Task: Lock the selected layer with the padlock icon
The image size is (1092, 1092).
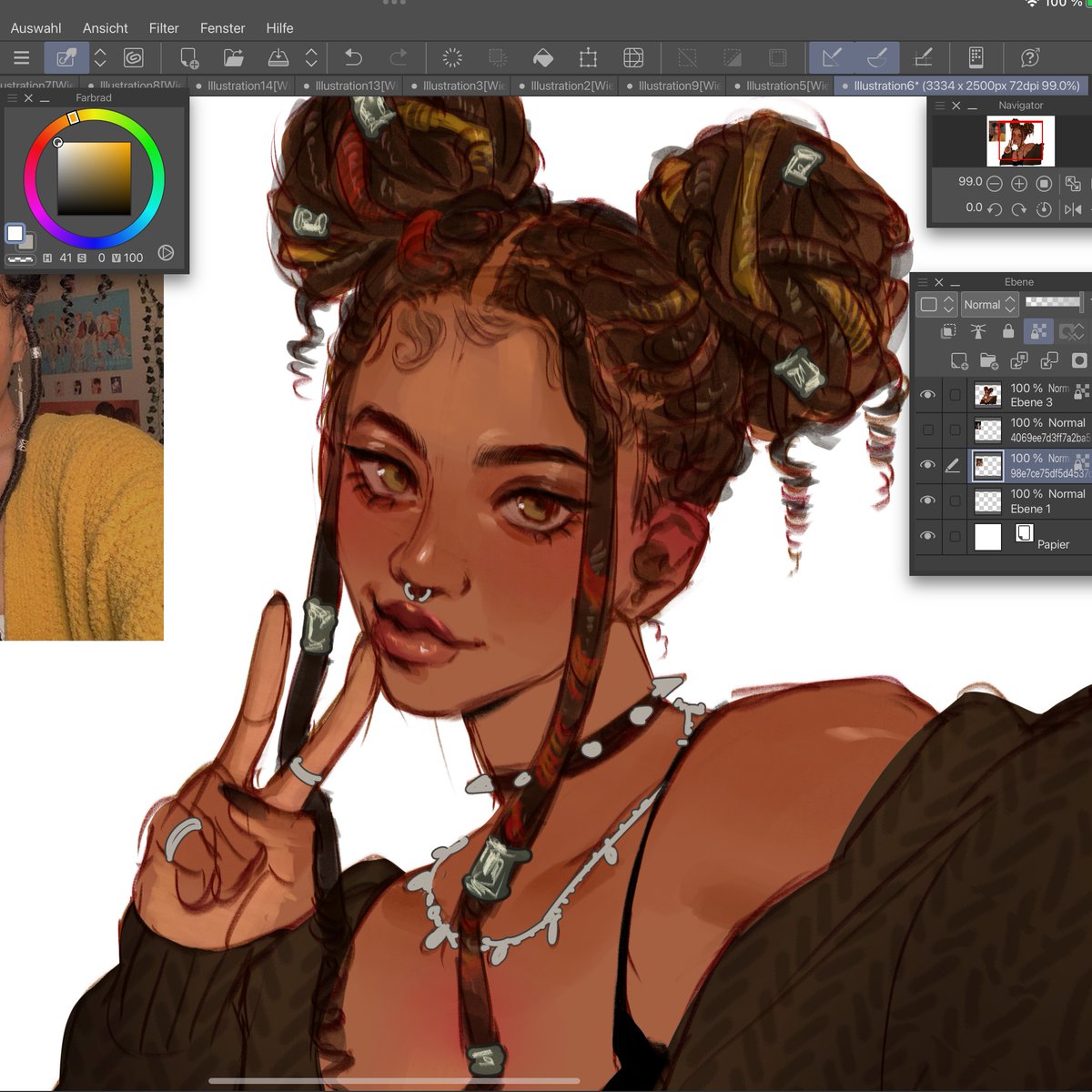Action: 1007,331
